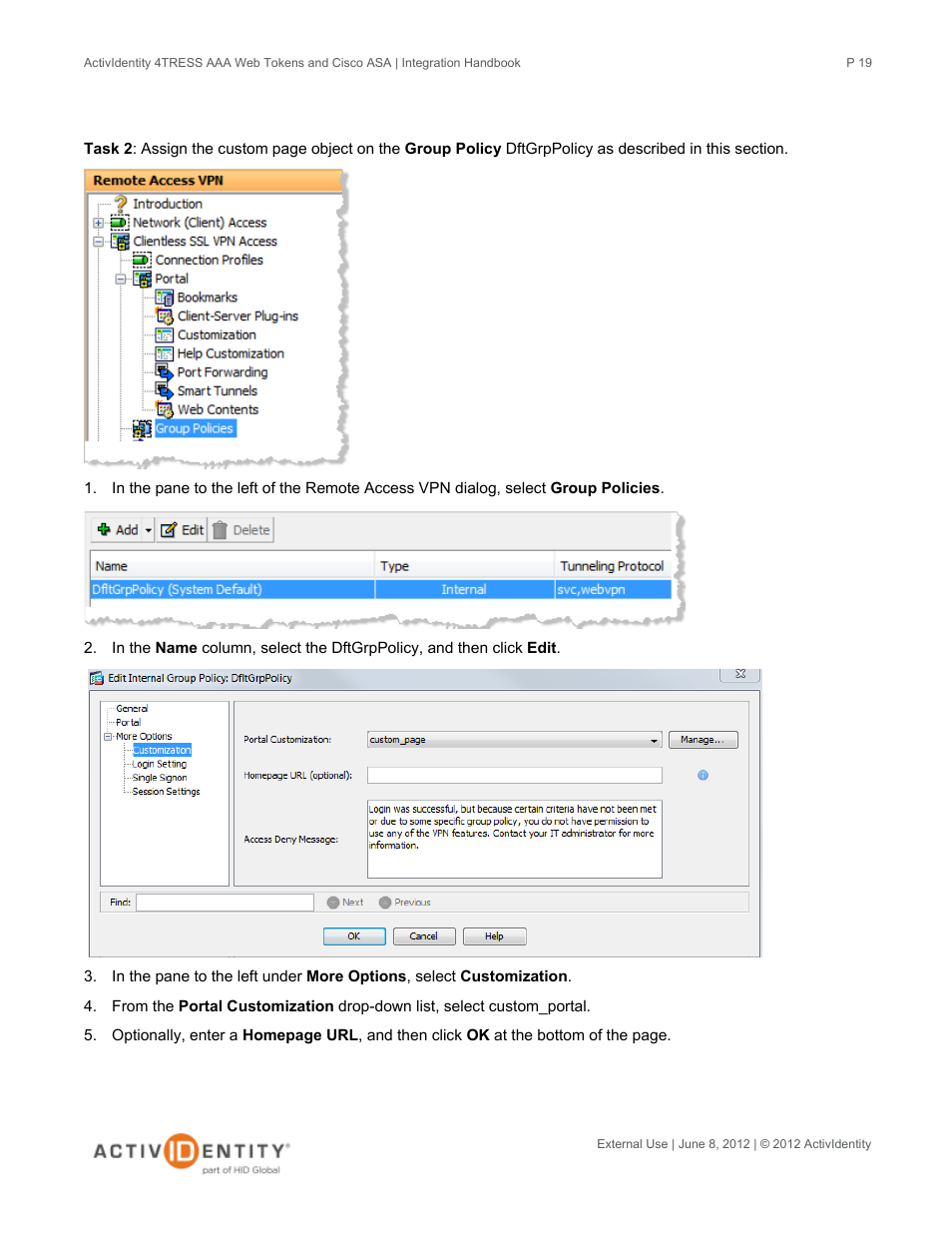Expand the Network (Client) Access node
Image resolution: width=952 pixels, height=1233 pixels.
pyautogui.click(x=99, y=223)
